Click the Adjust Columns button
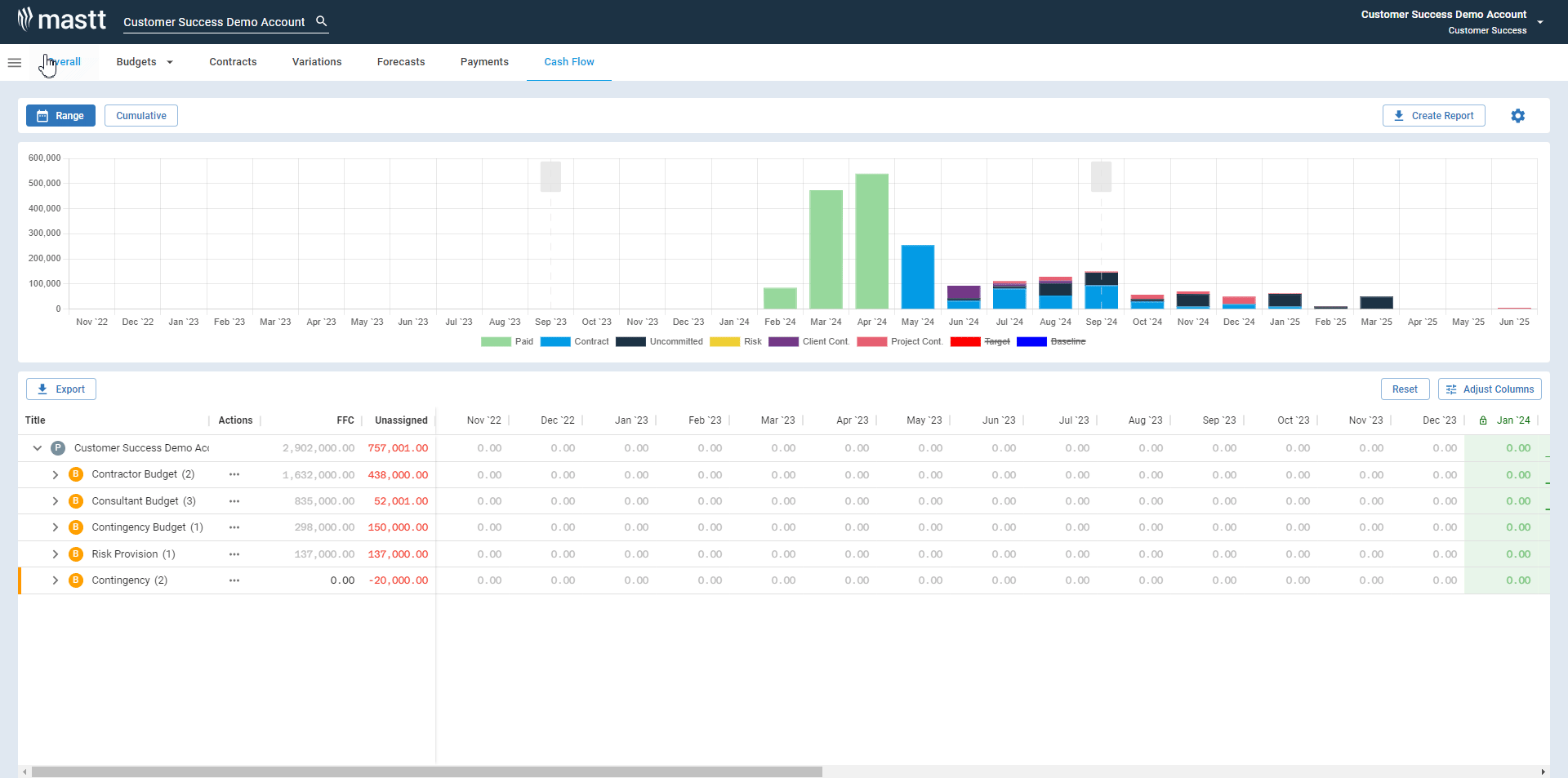1568x778 pixels. [x=1490, y=389]
